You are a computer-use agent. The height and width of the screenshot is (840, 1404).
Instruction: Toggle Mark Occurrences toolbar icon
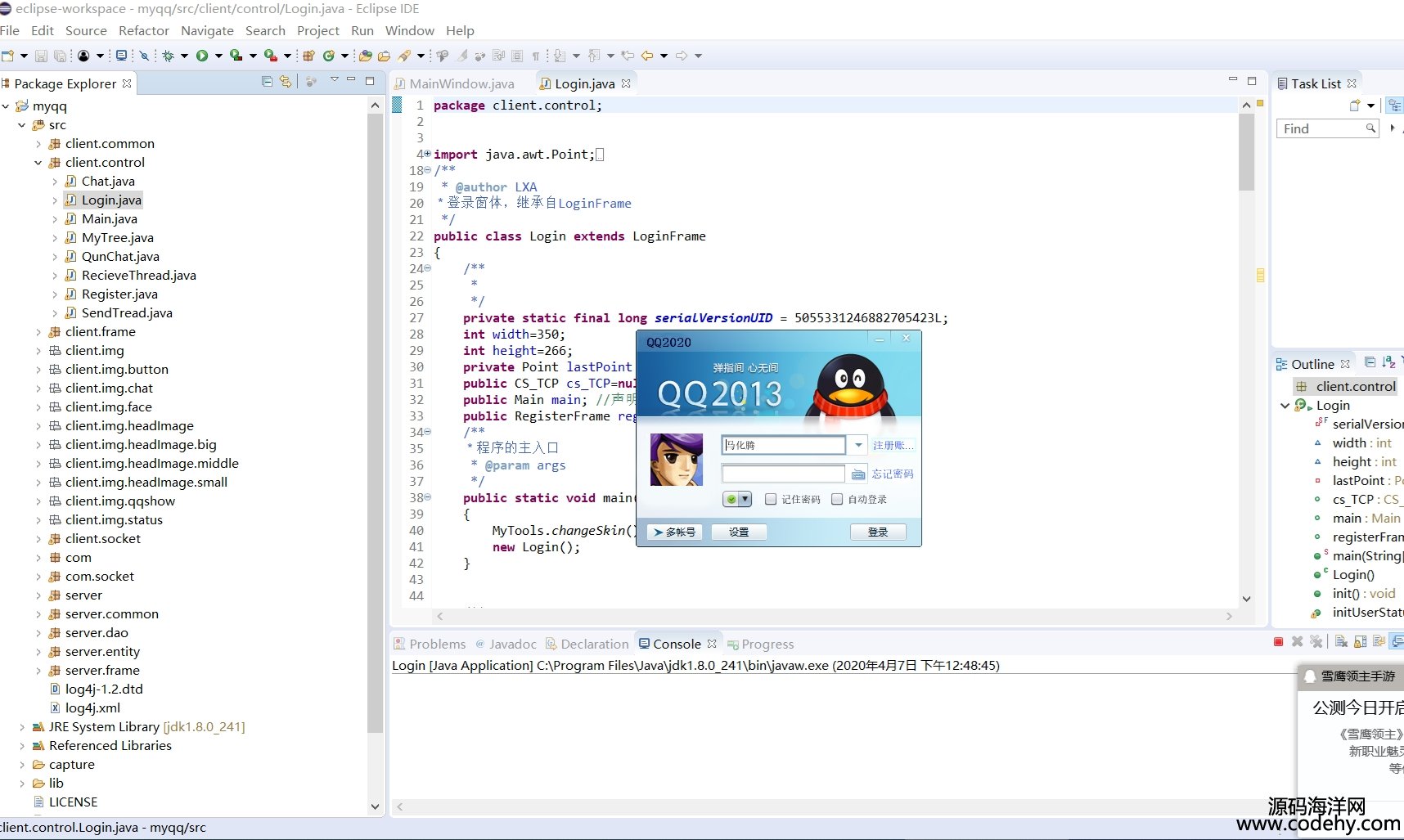(461, 56)
